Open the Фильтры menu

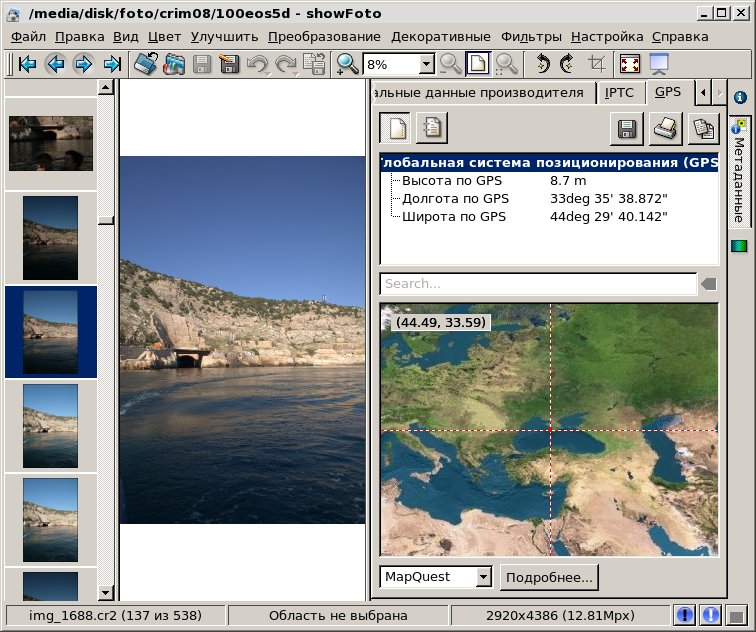coord(531,36)
